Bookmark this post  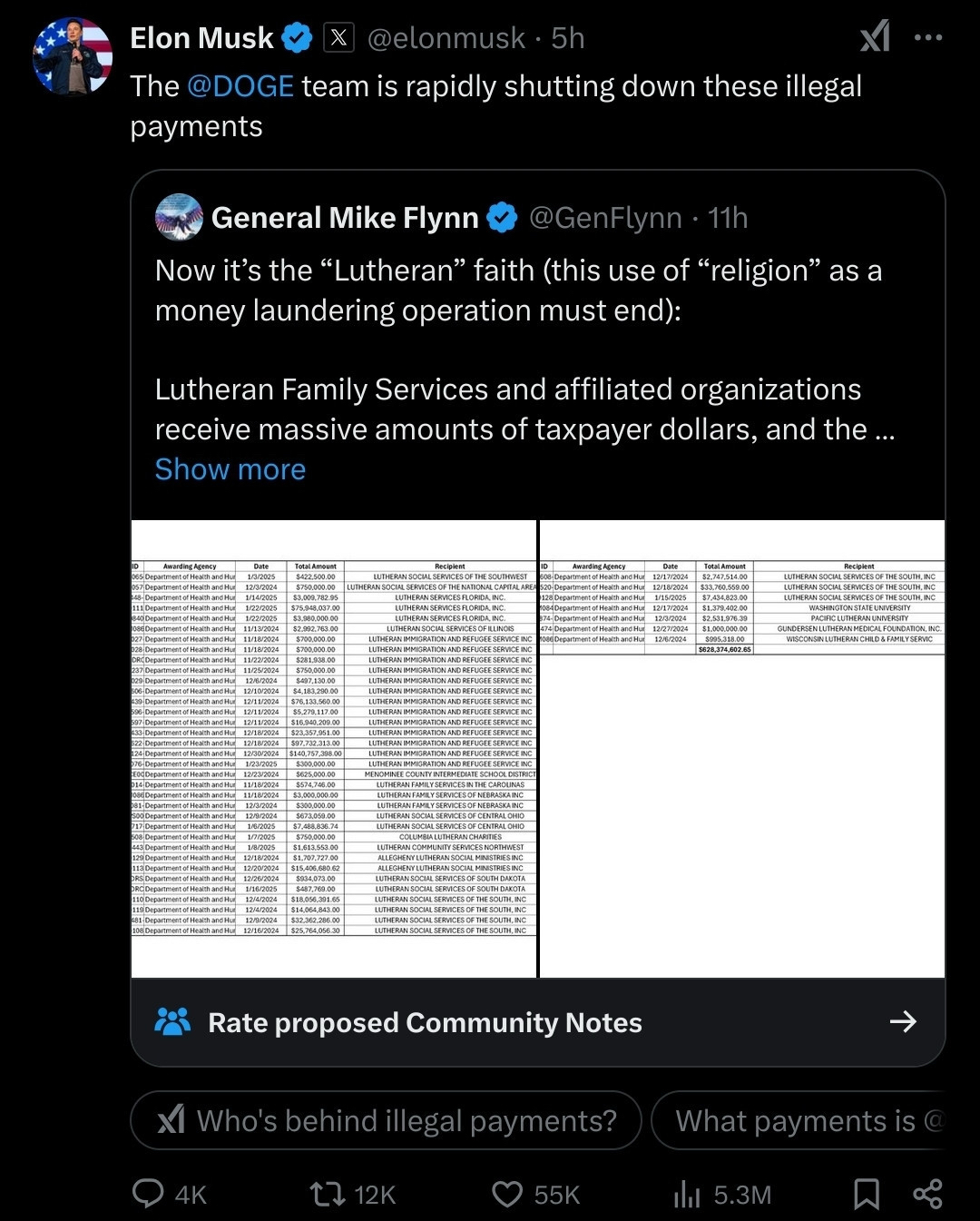click(x=867, y=1194)
